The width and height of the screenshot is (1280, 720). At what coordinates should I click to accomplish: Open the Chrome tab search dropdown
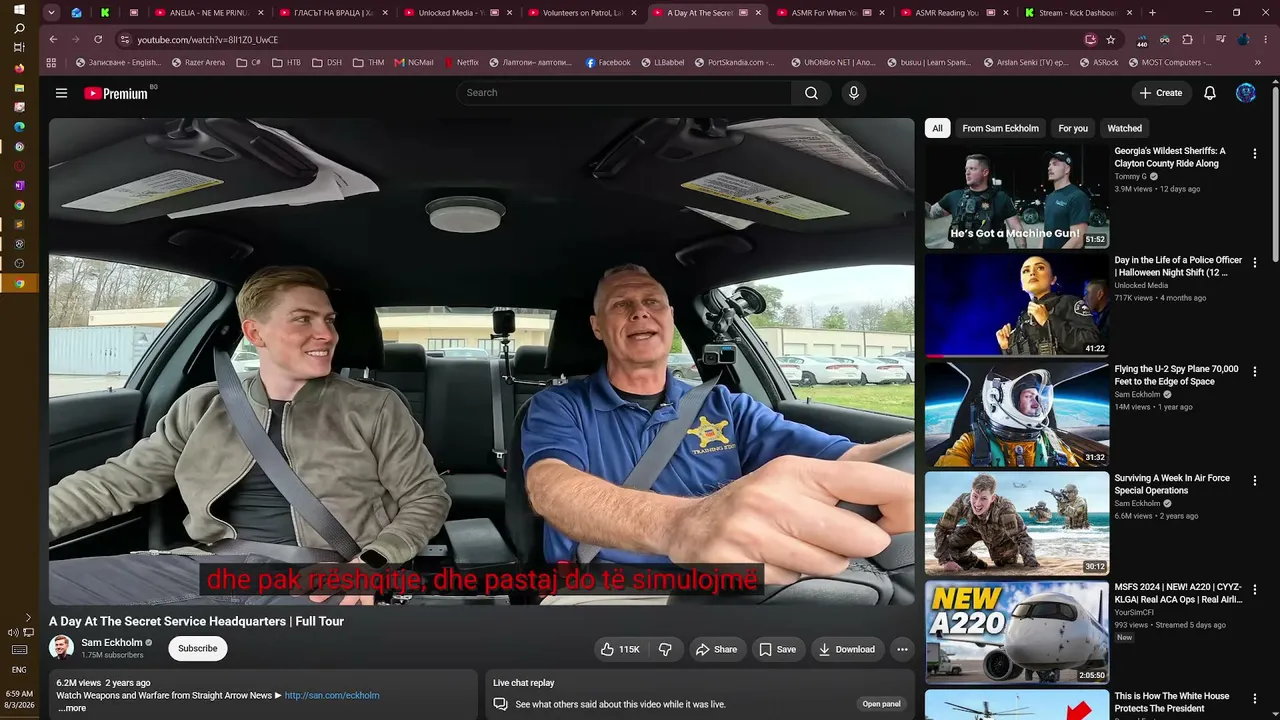pyautogui.click(x=51, y=13)
